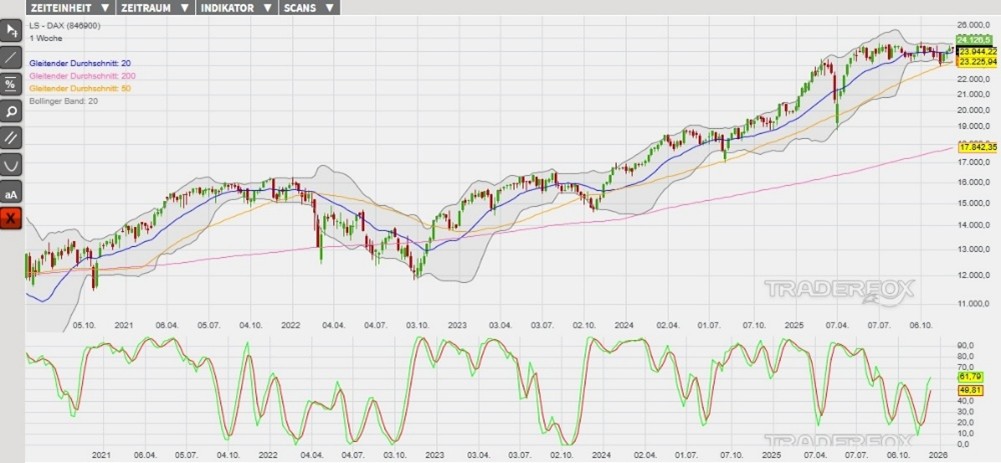Image resolution: width=1001 pixels, height=463 pixels.
Task: Select the parallel channel lines tool
Action: click(11, 138)
